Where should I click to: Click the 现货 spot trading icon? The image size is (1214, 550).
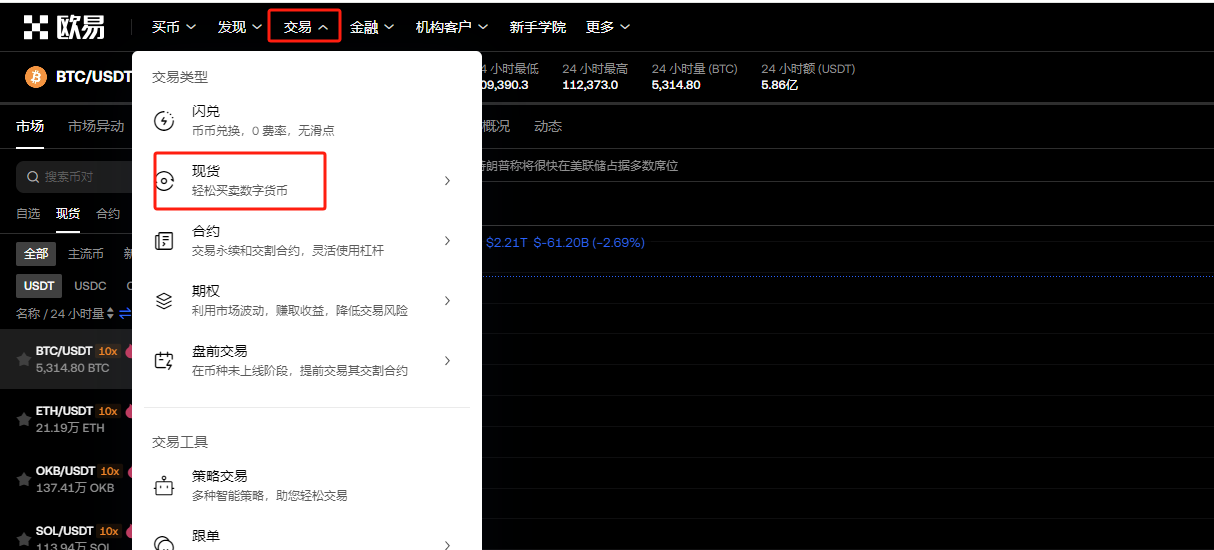coord(164,181)
